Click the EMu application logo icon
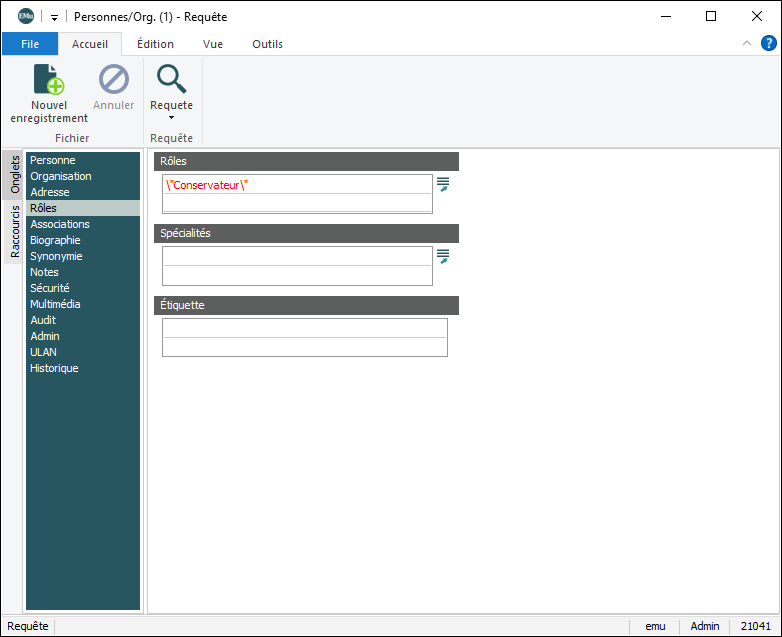Screen dimensions: 782x637 pyautogui.click(x=25, y=16)
